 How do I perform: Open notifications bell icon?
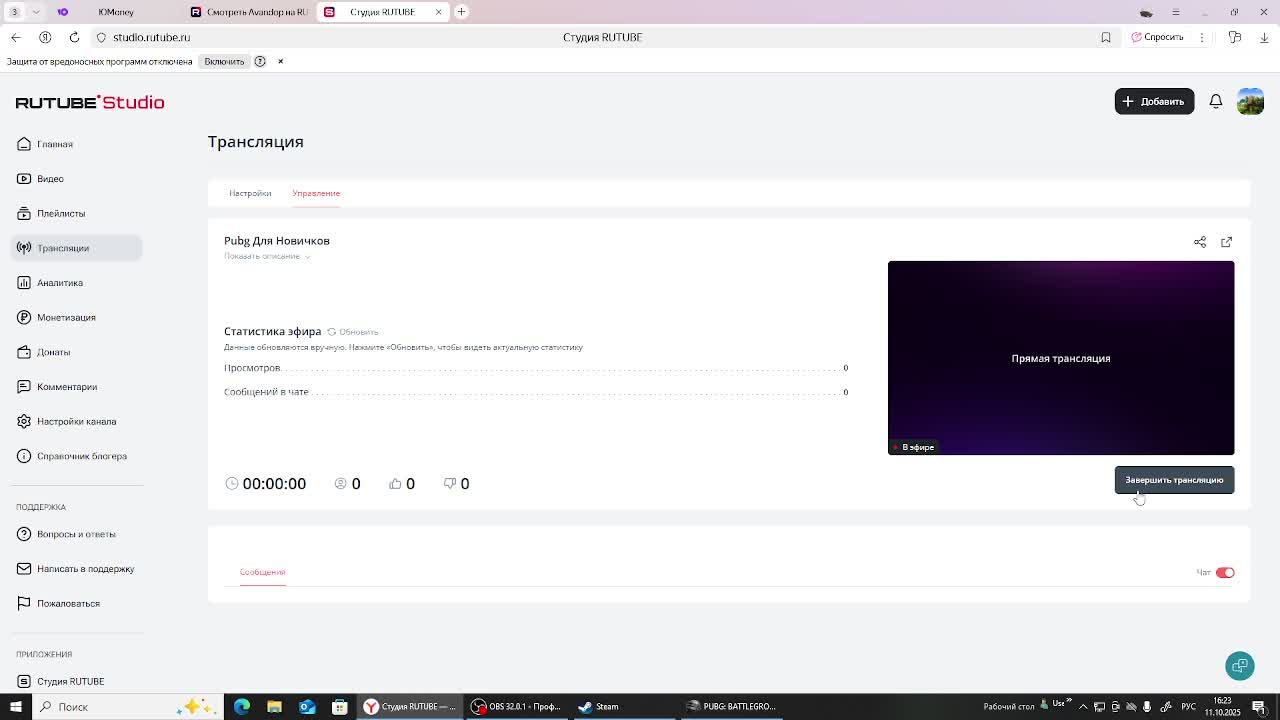pos(1216,101)
